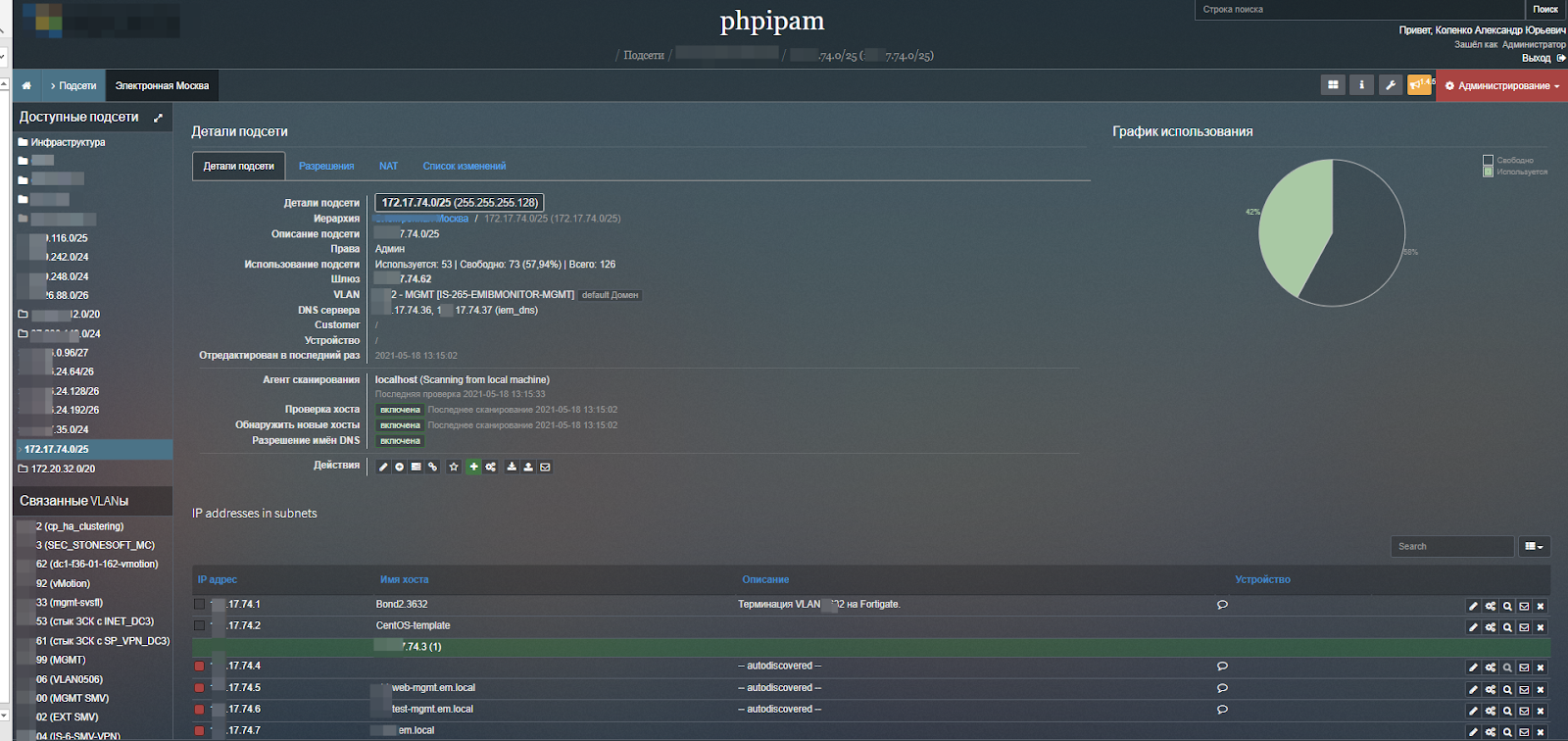1568x741 pixels.
Task: Sort by the IP адрес column header
Action: 218,580
